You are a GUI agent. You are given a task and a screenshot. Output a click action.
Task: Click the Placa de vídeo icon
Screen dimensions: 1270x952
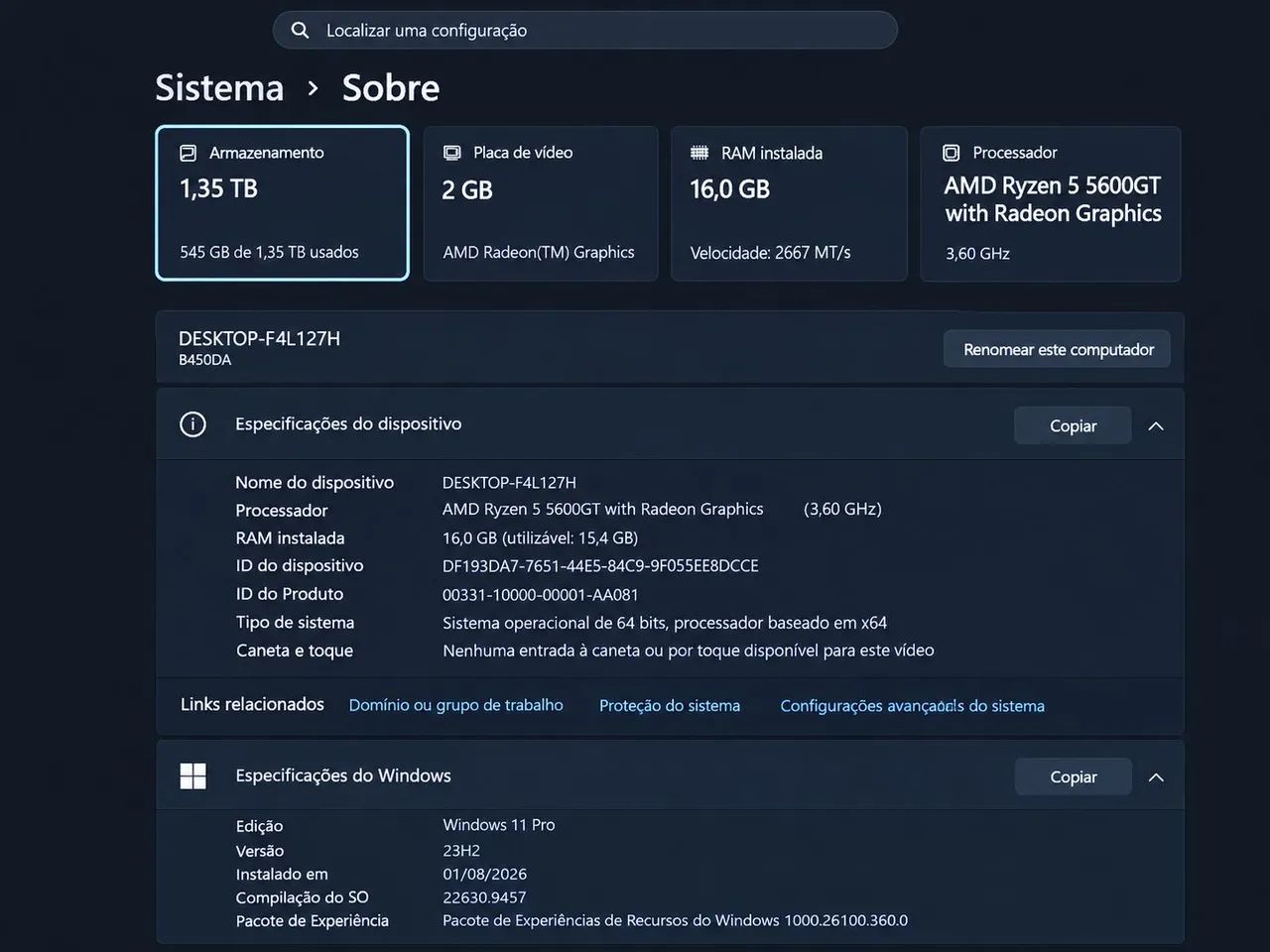point(452,153)
